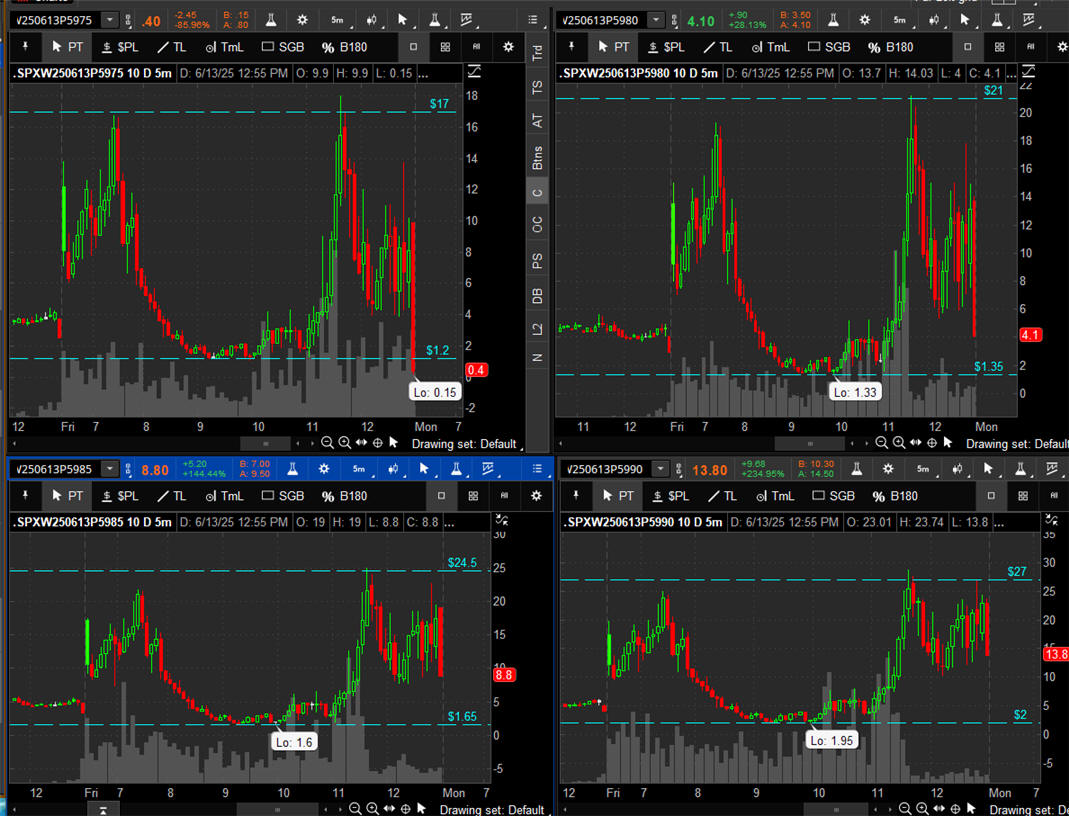The height and width of the screenshot is (816, 1069).
Task: Select TL trendline tool in P5980 chart
Action: (x=717, y=47)
